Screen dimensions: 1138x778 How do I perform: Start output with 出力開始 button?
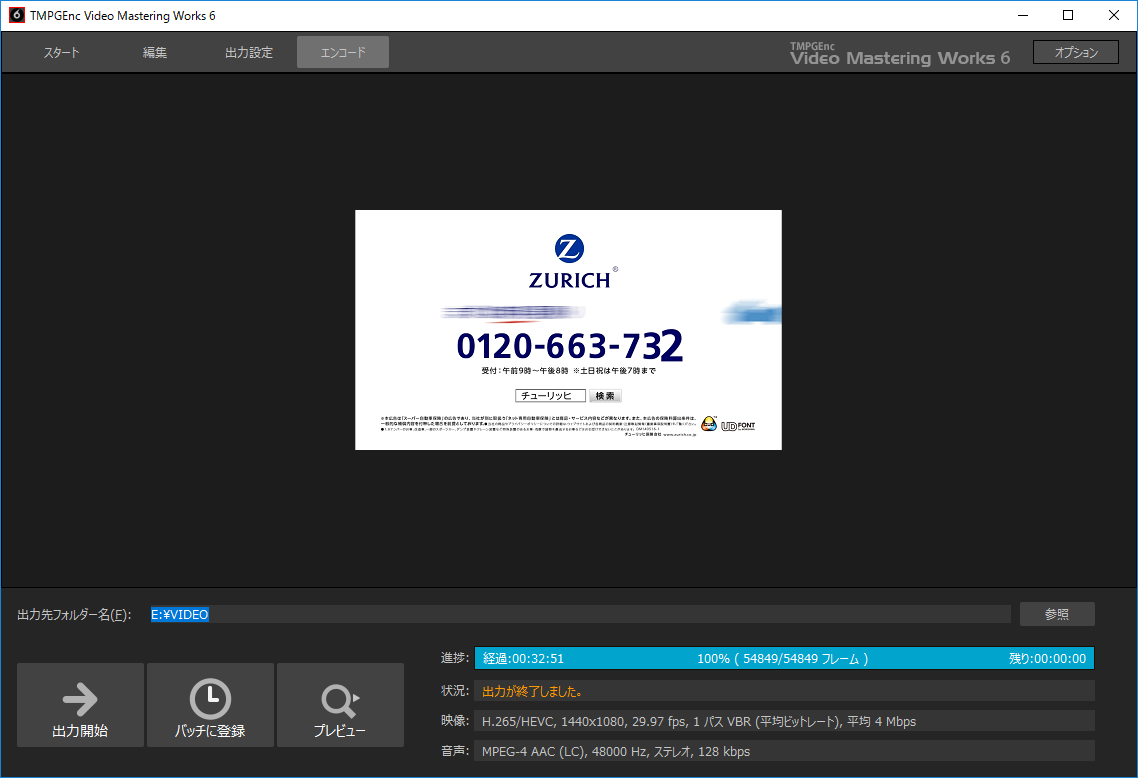pyautogui.click(x=81, y=705)
